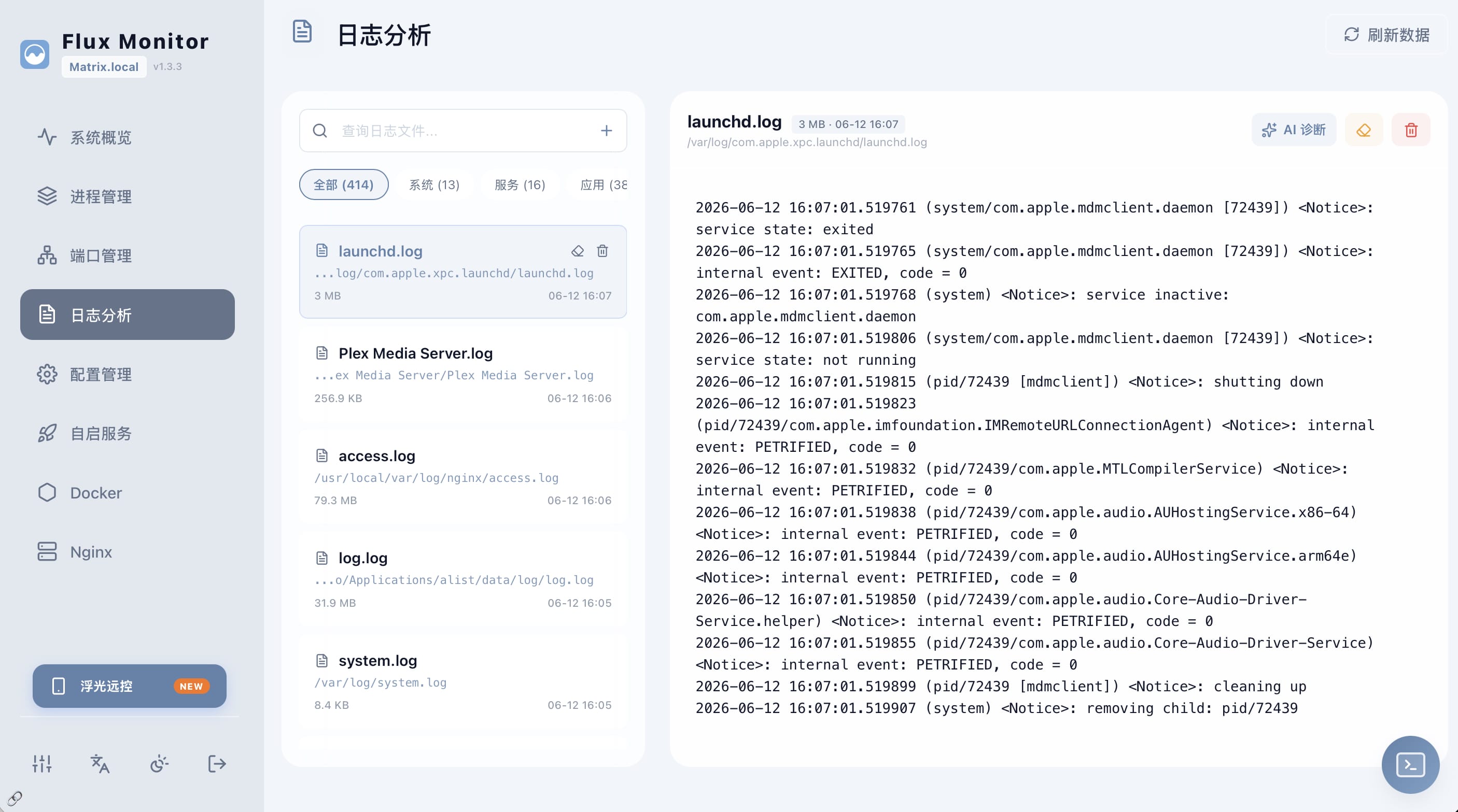This screenshot has height=812, width=1458.
Task: Click the AI 诊断 button
Action: [1294, 130]
